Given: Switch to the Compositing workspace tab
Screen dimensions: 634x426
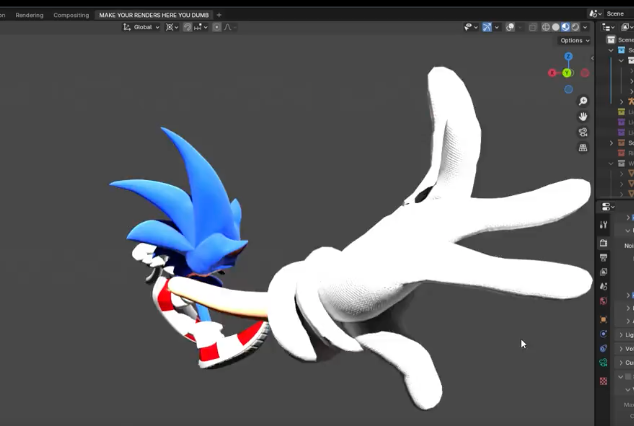Looking at the screenshot, I should [71, 15].
